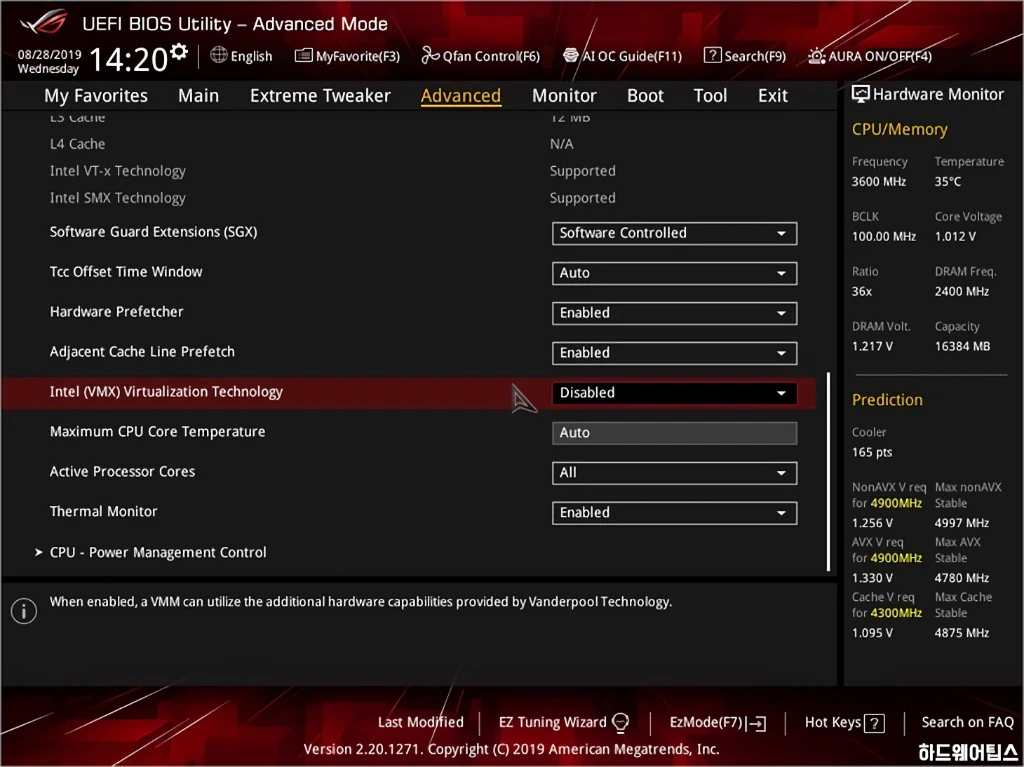Open the Boot tab
This screenshot has height=767, width=1024.
click(645, 95)
